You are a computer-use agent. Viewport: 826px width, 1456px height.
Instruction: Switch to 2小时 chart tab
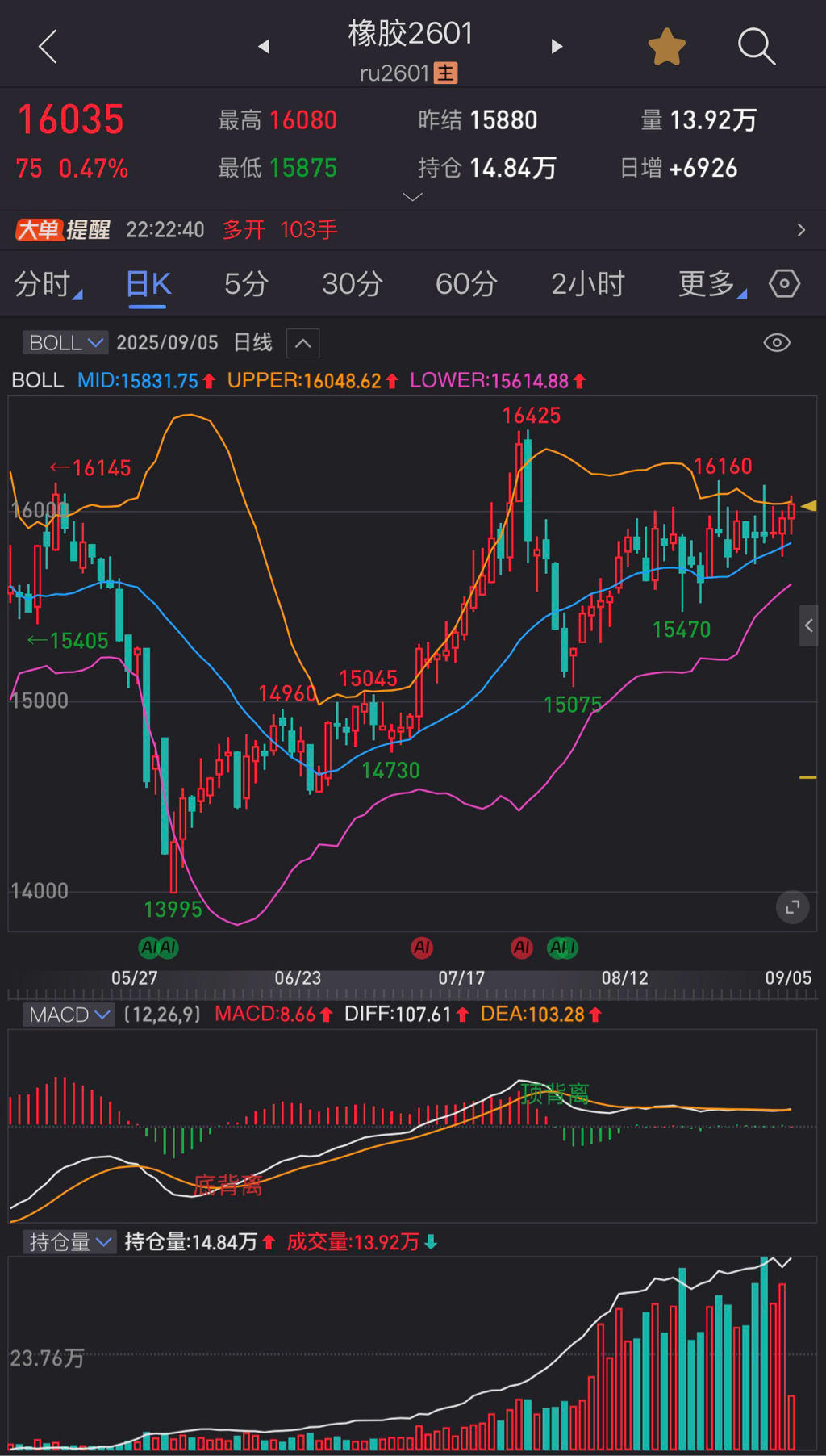[588, 284]
